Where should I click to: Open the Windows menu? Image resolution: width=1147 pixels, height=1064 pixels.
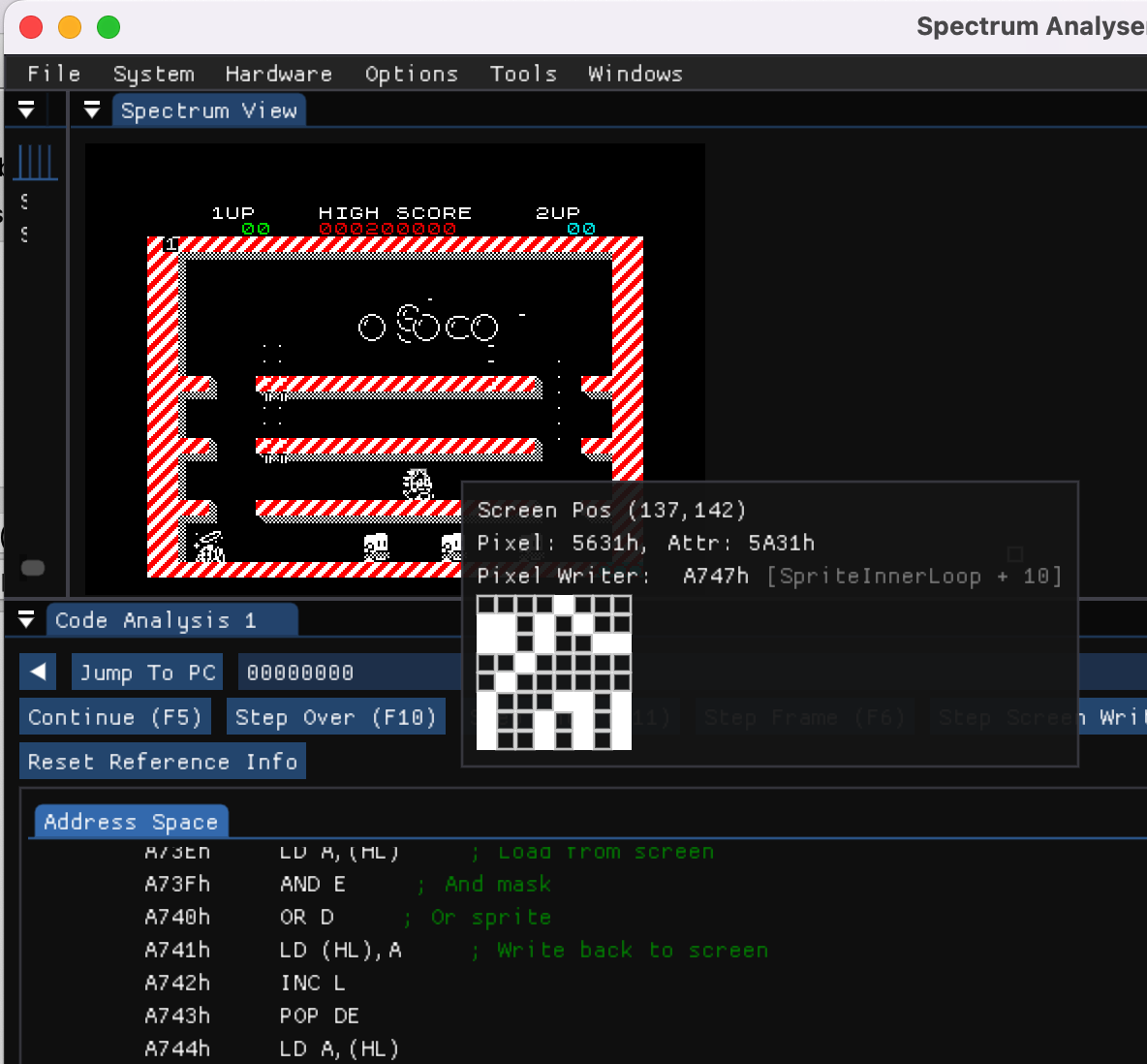tap(635, 74)
